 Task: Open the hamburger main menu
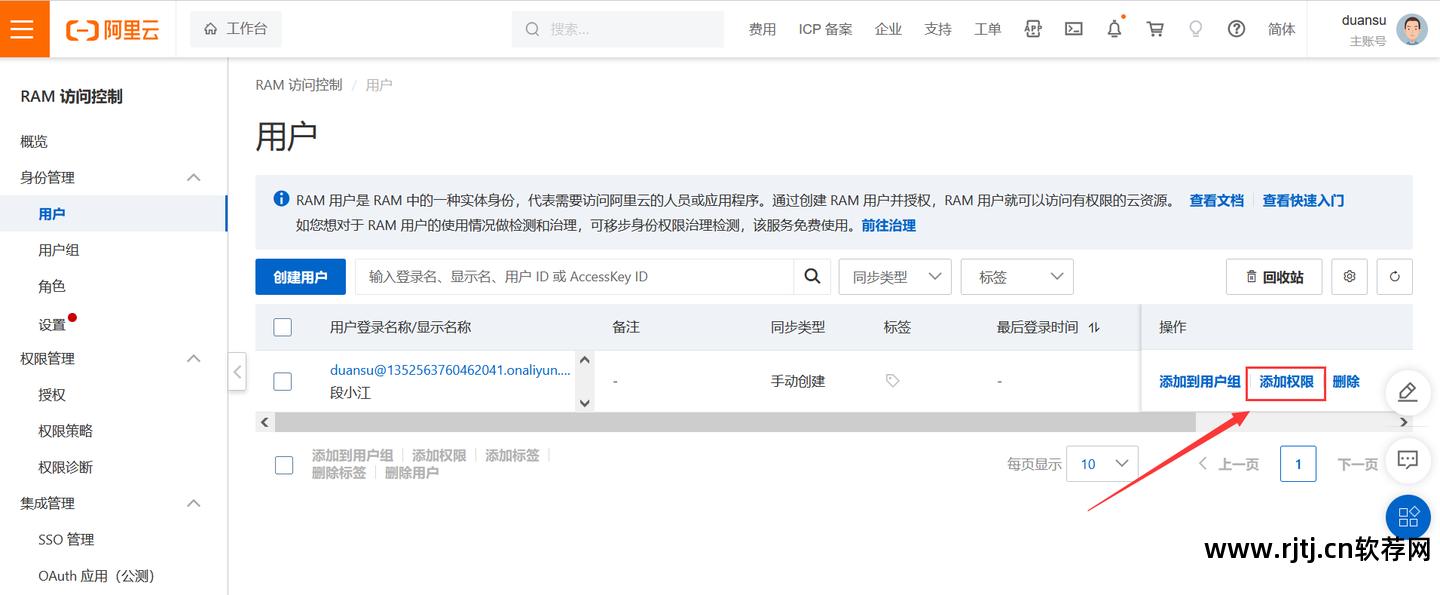click(24, 29)
